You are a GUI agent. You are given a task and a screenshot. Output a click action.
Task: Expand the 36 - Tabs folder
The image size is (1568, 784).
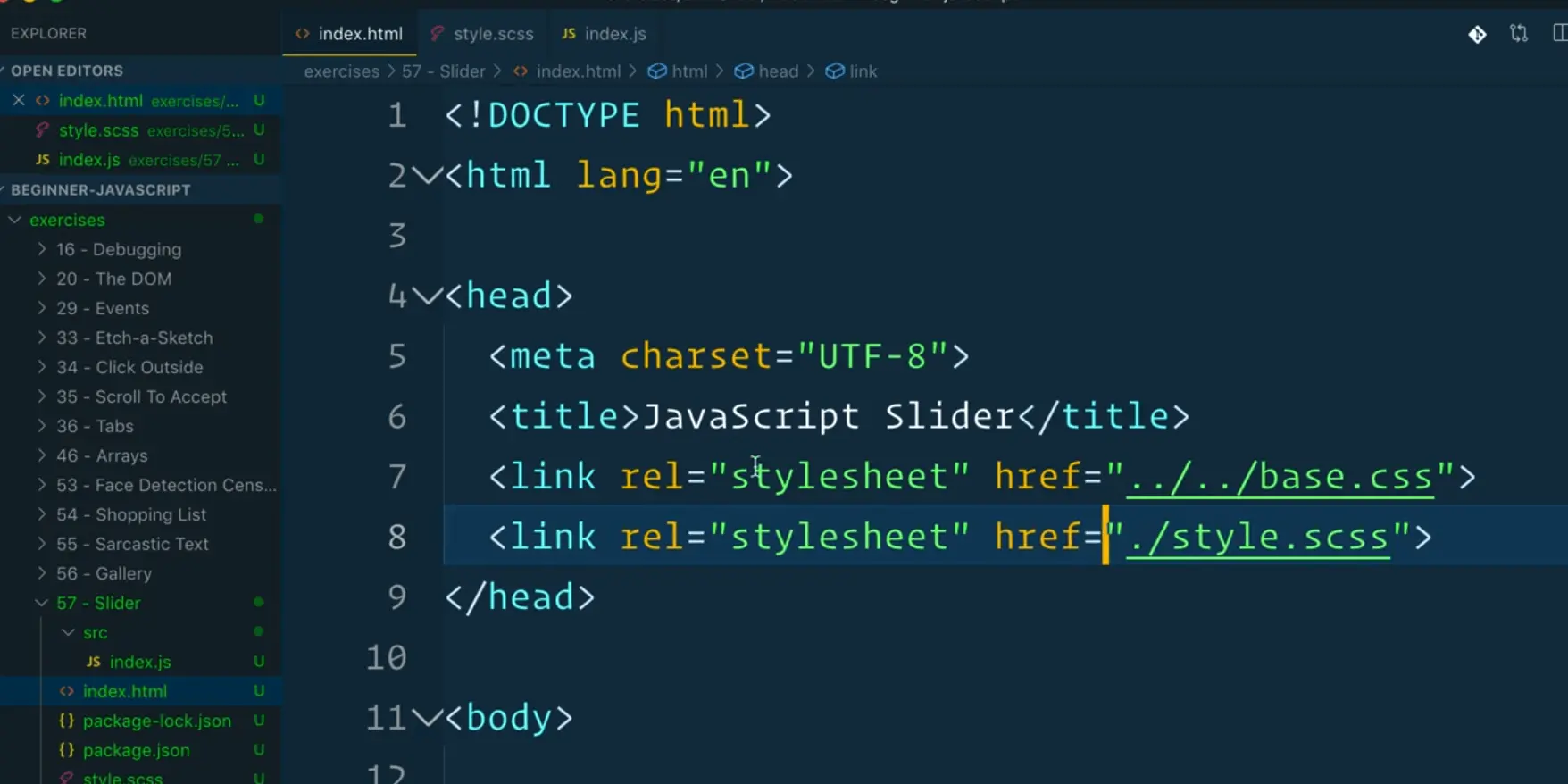[x=41, y=426]
